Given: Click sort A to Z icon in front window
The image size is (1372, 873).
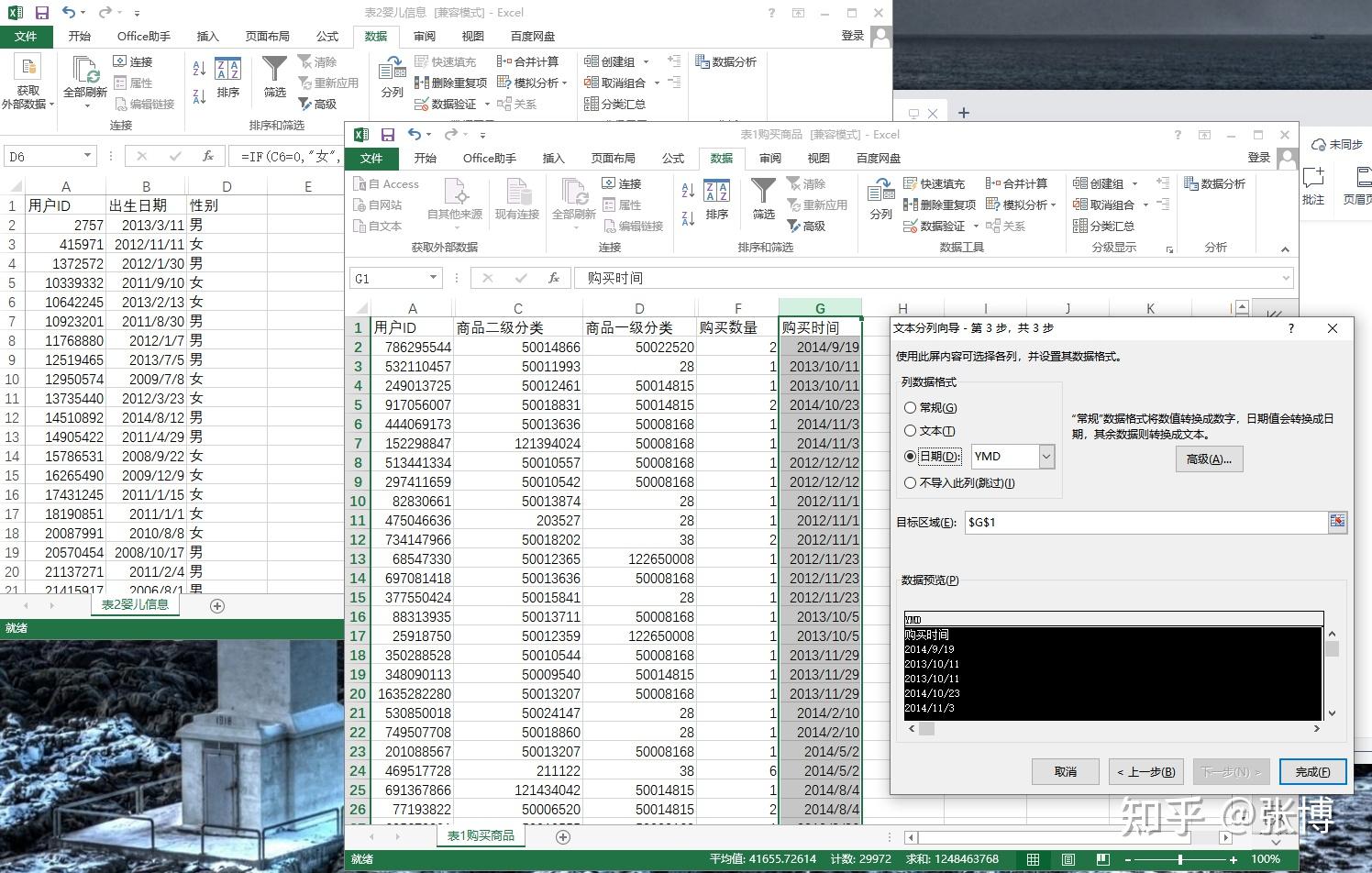Looking at the screenshot, I should pyautogui.click(x=688, y=190).
